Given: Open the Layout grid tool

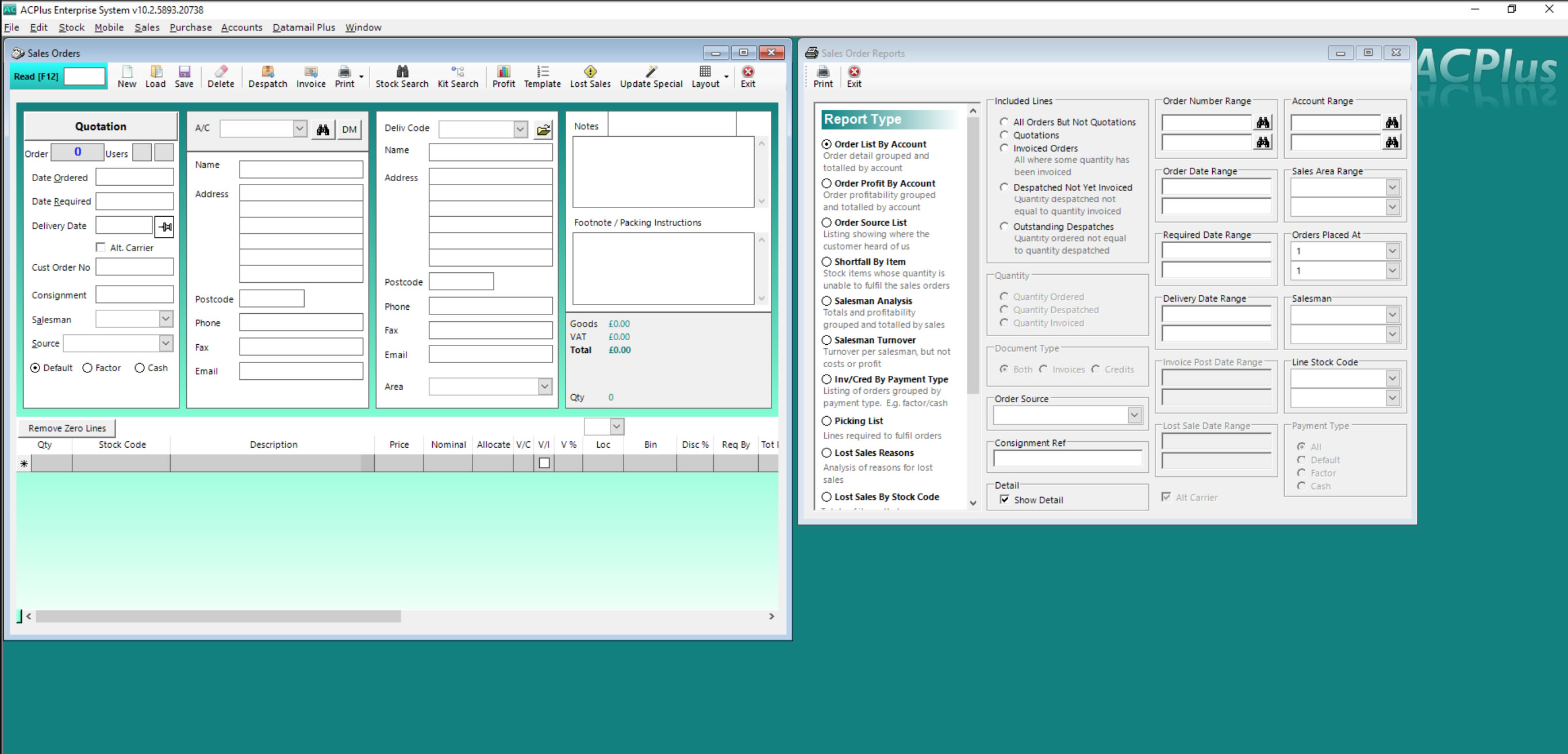Looking at the screenshot, I should click(x=705, y=76).
